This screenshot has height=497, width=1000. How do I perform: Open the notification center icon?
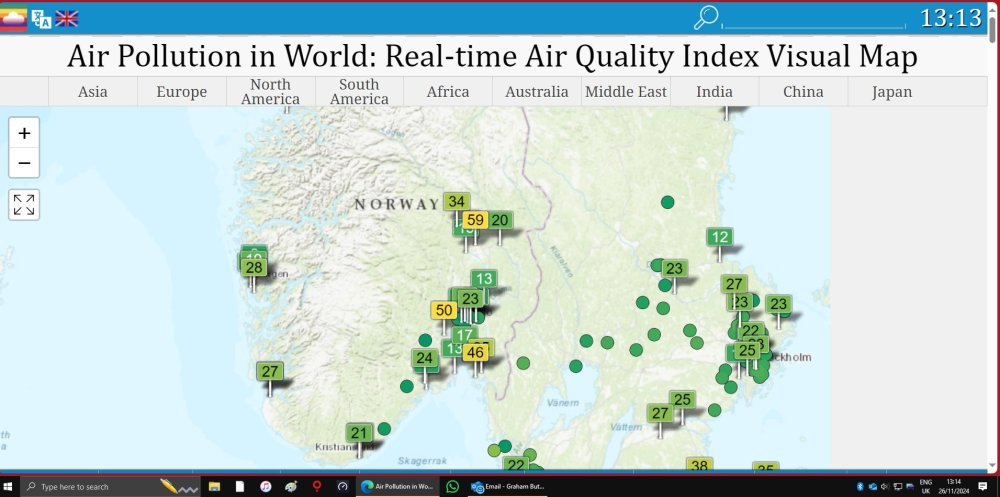tap(982, 486)
